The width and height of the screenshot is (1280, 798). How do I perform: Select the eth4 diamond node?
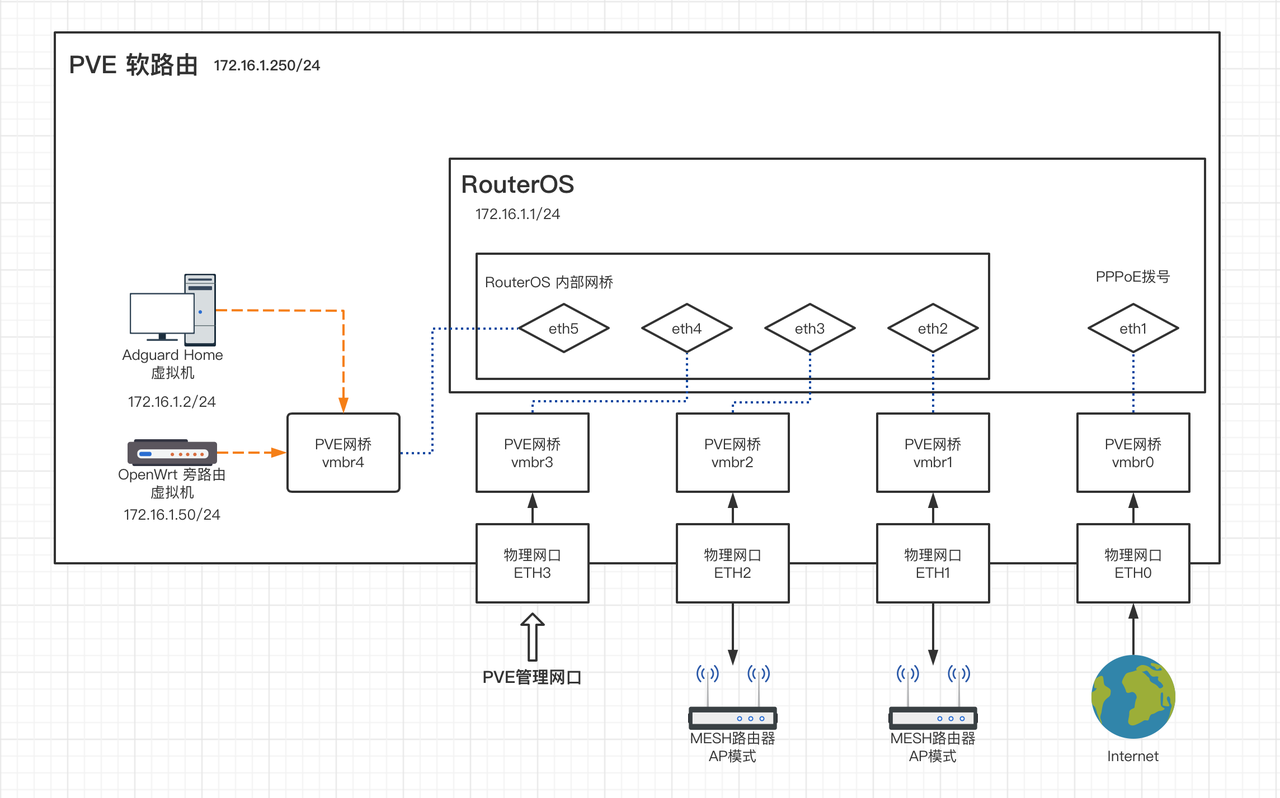point(687,328)
